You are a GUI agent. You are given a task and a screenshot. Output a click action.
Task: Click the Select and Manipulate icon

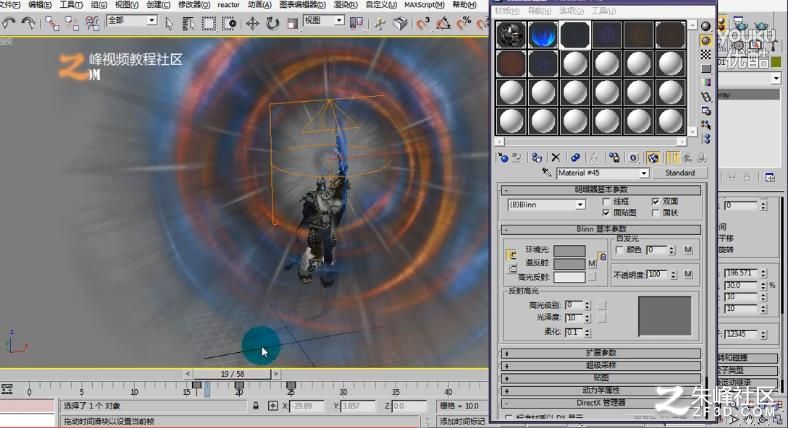pyautogui.click(x=380, y=23)
